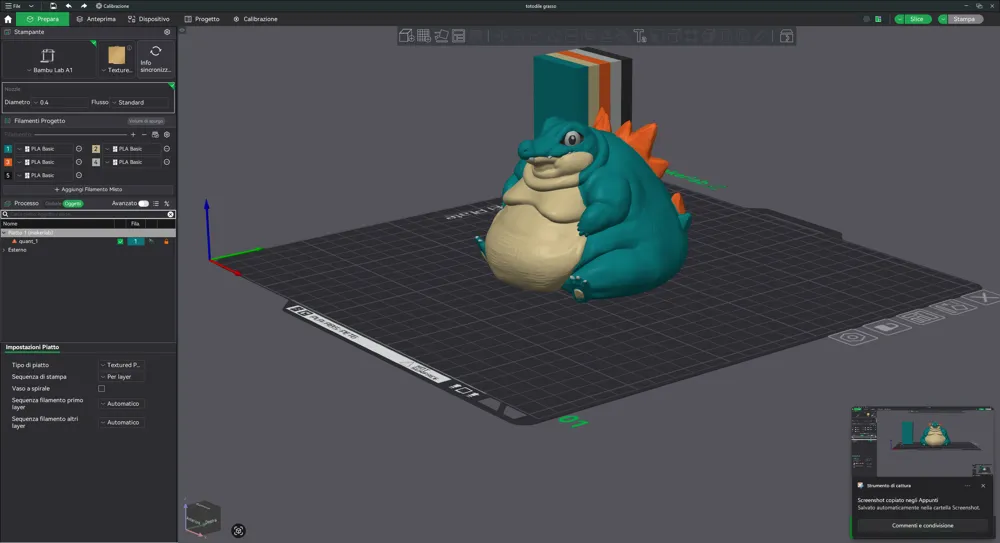The height and width of the screenshot is (543, 1000).
Task: Add a filament with plus icon
Action: click(133, 135)
